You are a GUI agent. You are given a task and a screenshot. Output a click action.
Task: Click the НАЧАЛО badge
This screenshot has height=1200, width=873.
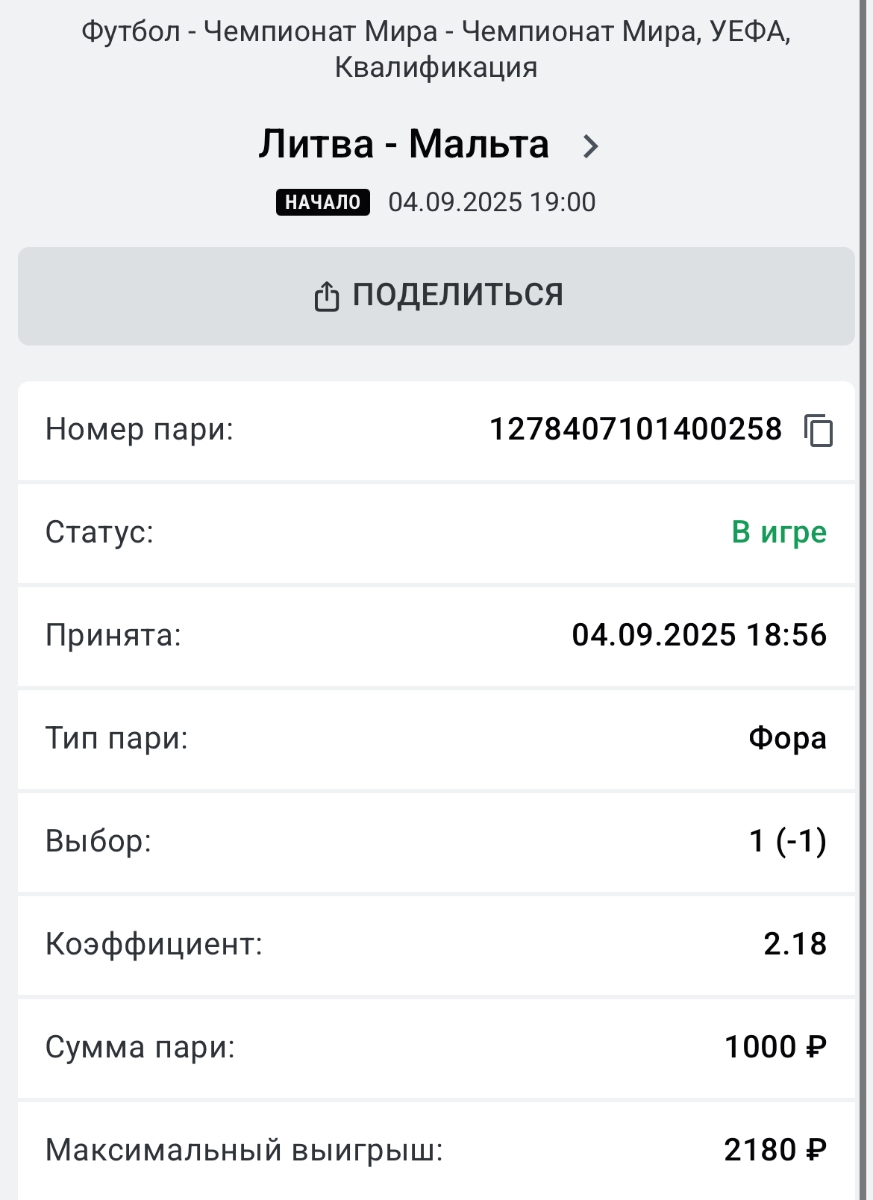coord(323,202)
